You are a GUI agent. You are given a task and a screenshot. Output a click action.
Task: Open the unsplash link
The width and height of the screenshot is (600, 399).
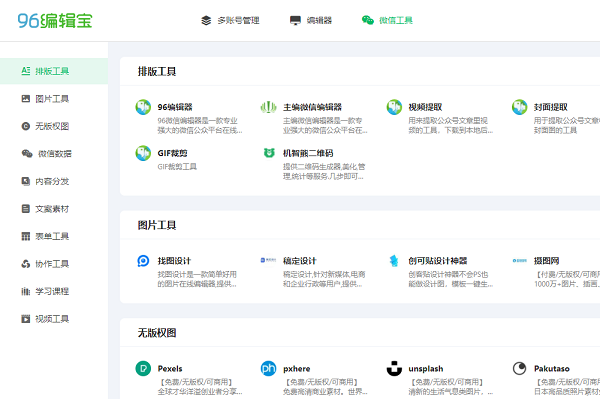pos(426,369)
